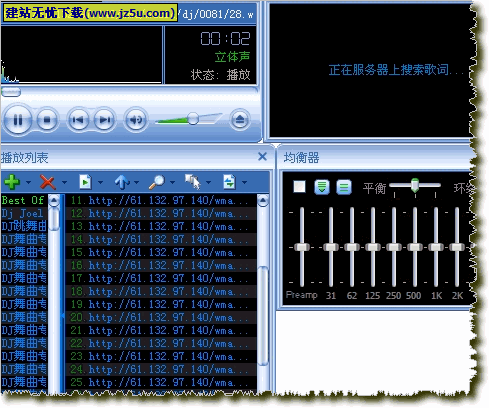Adjust the 1K equalizer slider
Image resolution: width=489 pixels, height=408 pixels.
436,247
